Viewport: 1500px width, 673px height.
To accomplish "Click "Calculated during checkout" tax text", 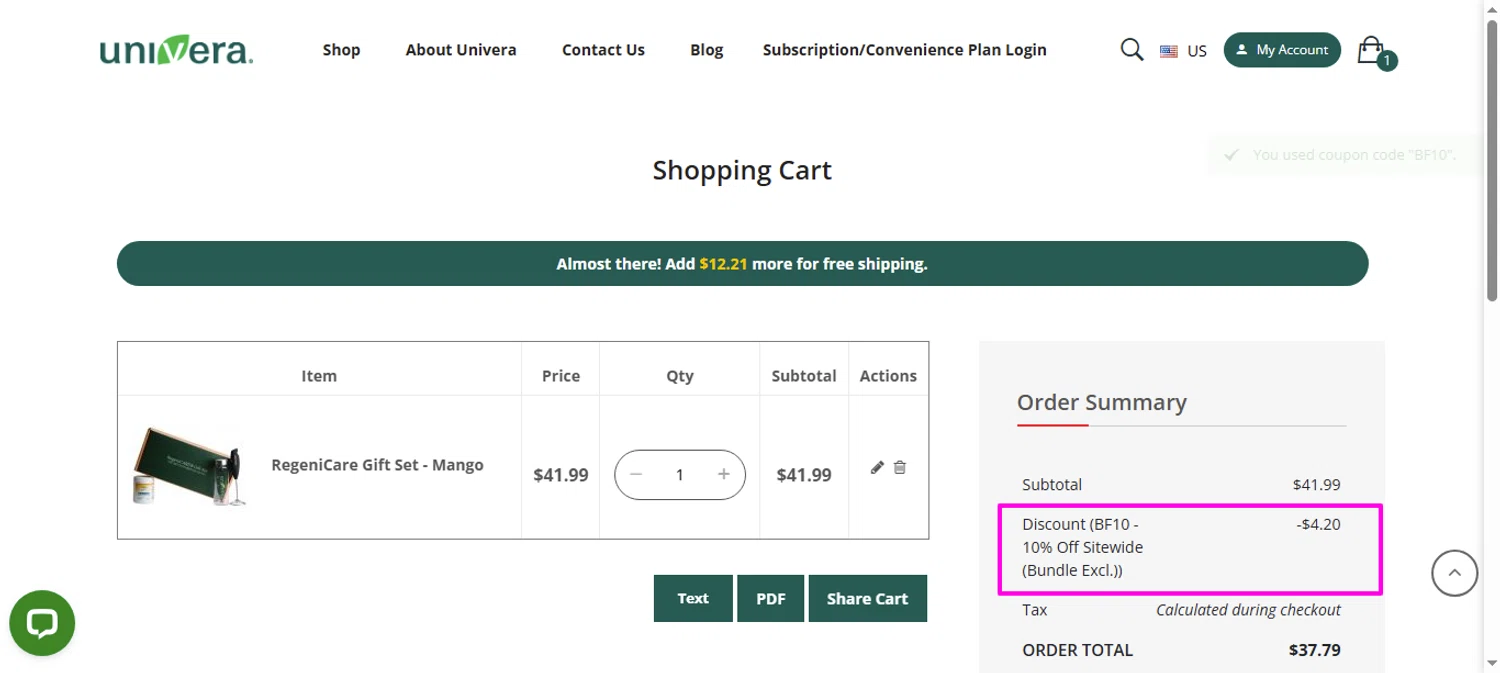I will (1248, 610).
